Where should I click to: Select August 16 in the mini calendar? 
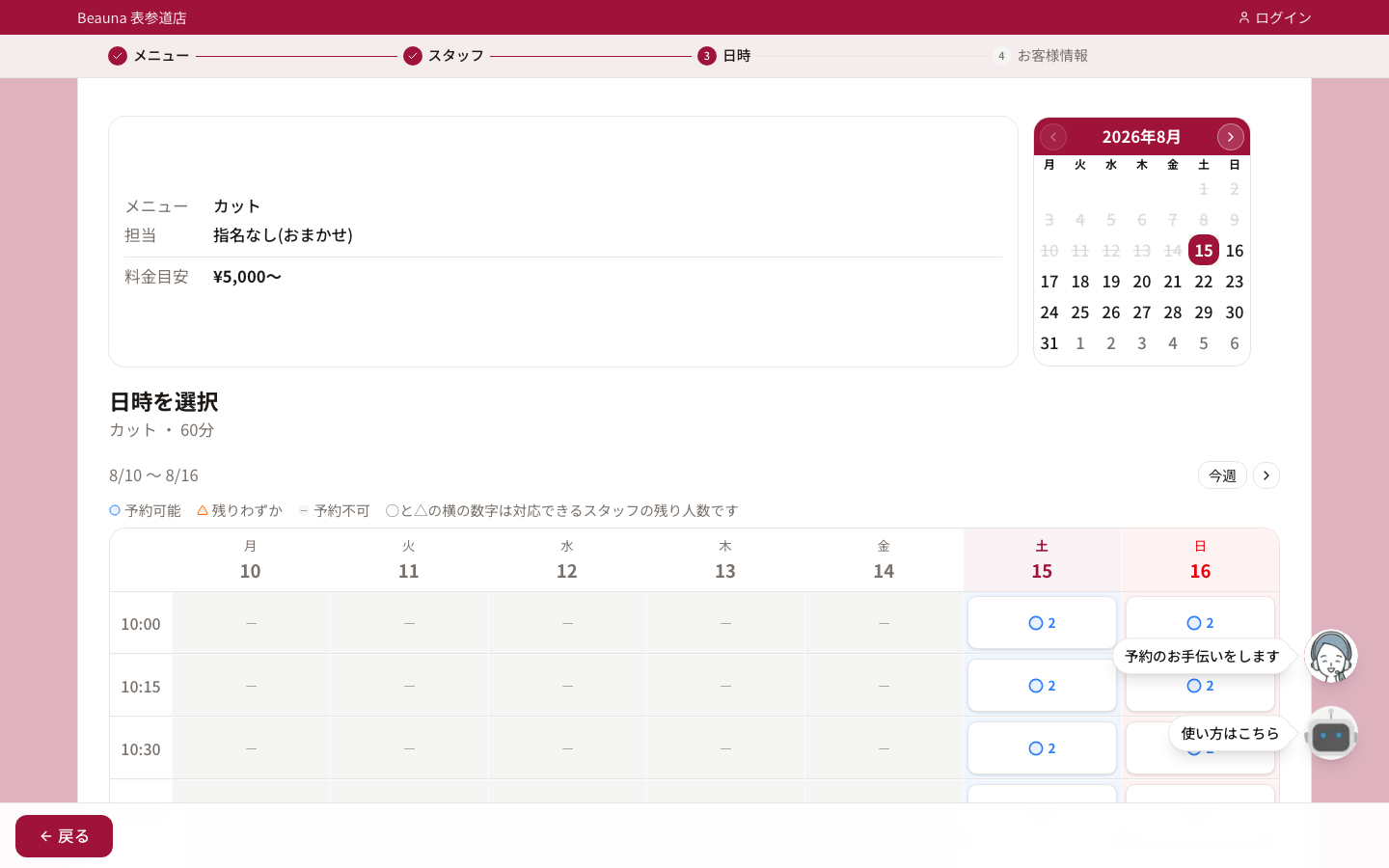click(1235, 251)
